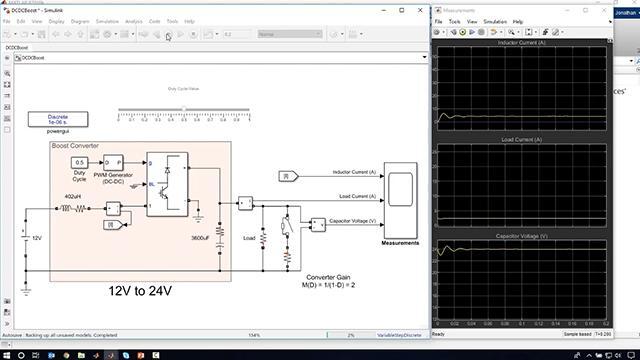
Task: Click the powergui Discrete block
Action: [58, 119]
